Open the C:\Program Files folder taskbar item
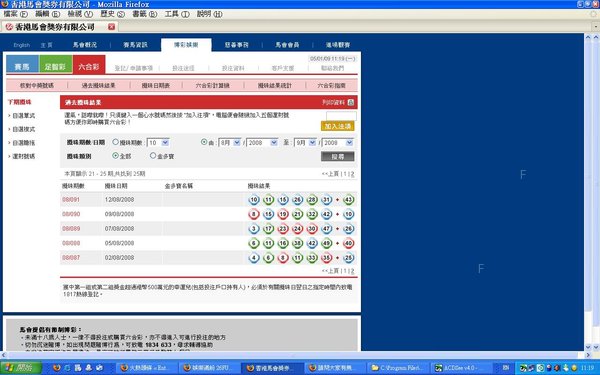 coord(398,368)
